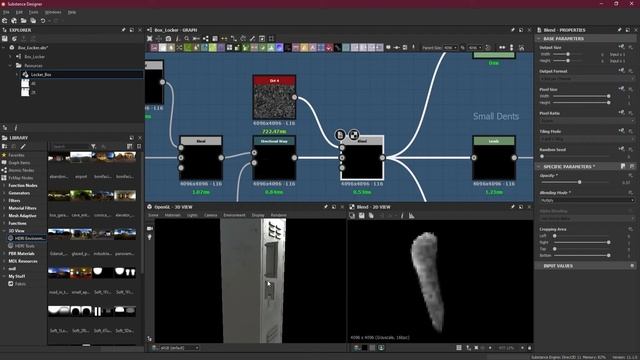Click the share-node icon in graph toolbar
640x360 pixels.
[x=205, y=38]
